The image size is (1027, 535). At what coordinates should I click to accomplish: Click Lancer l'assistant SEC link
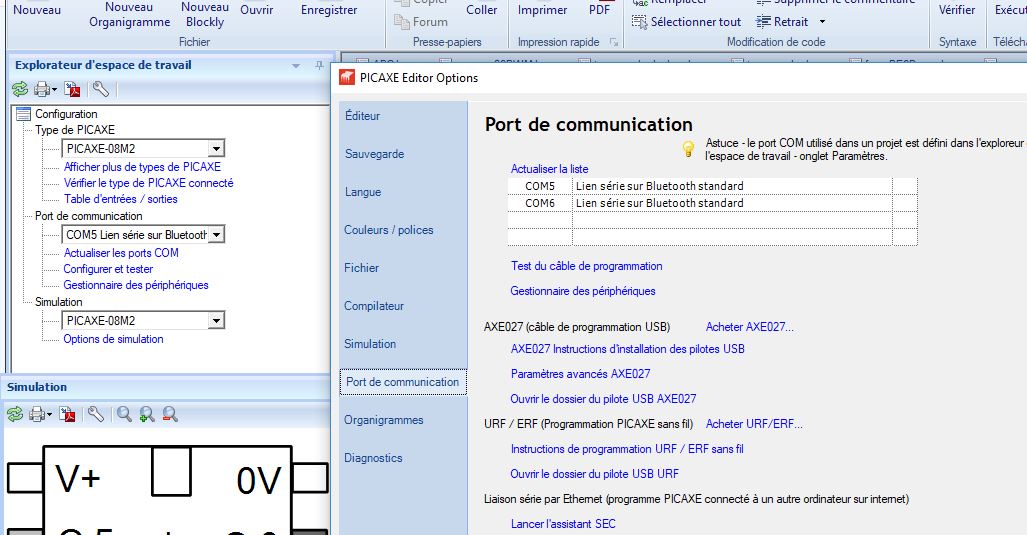pos(563,524)
